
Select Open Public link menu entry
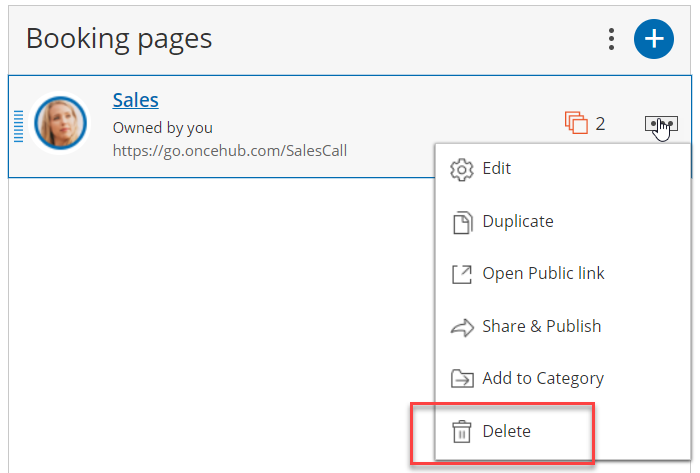click(x=543, y=274)
